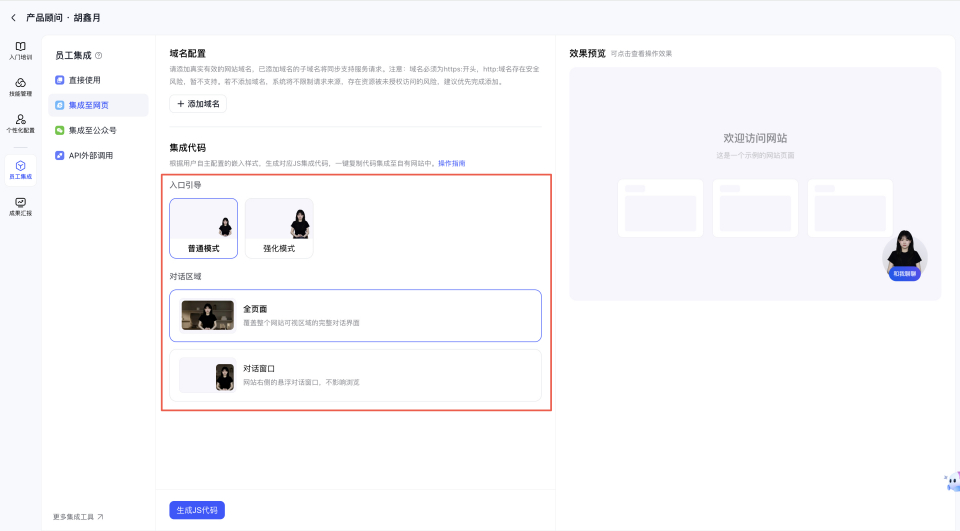Click the floating assistant mascot icon
960x531 pixels.
951,483
